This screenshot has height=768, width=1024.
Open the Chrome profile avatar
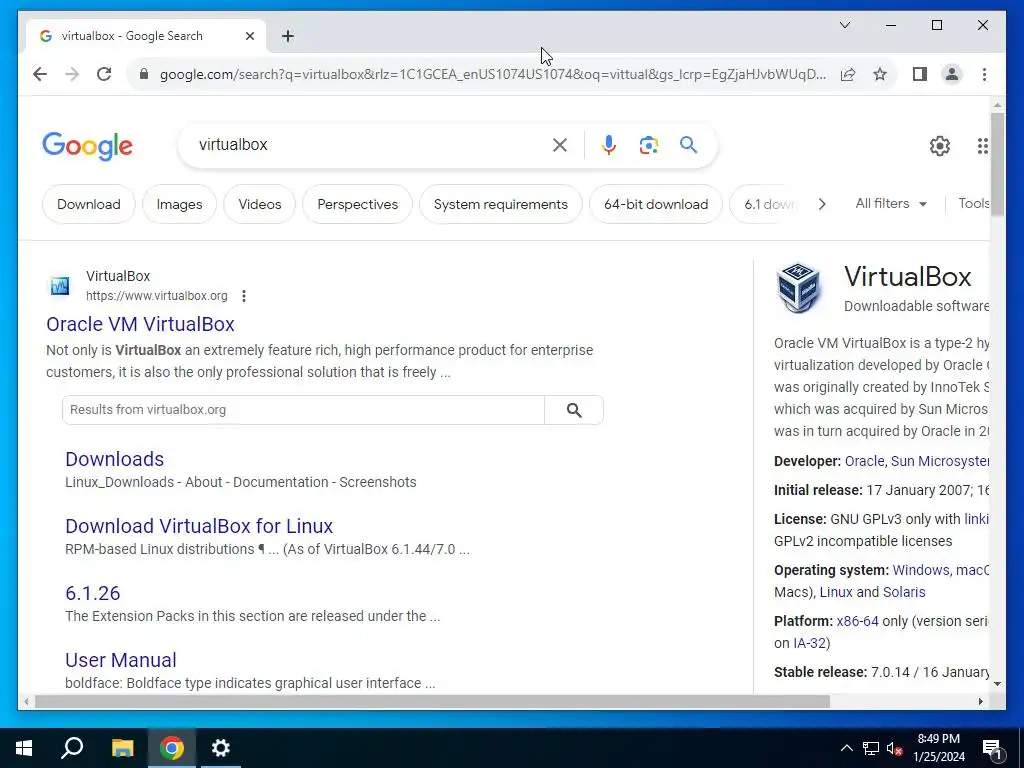952,74
